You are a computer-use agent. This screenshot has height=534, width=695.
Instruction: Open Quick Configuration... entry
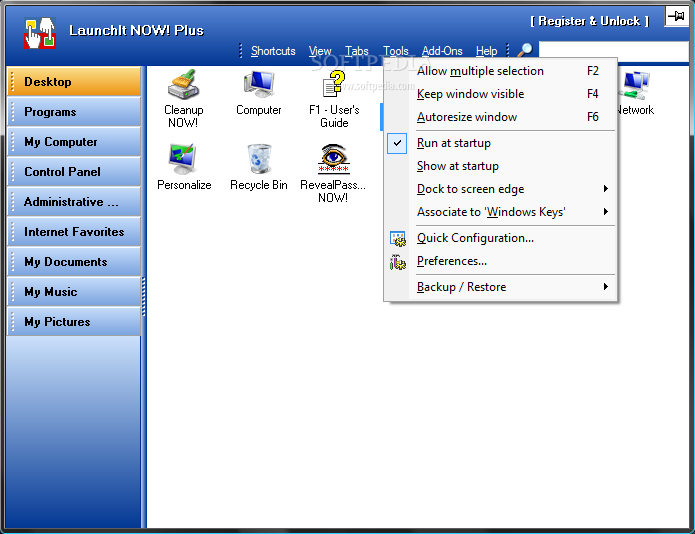(x=500, y=238)
